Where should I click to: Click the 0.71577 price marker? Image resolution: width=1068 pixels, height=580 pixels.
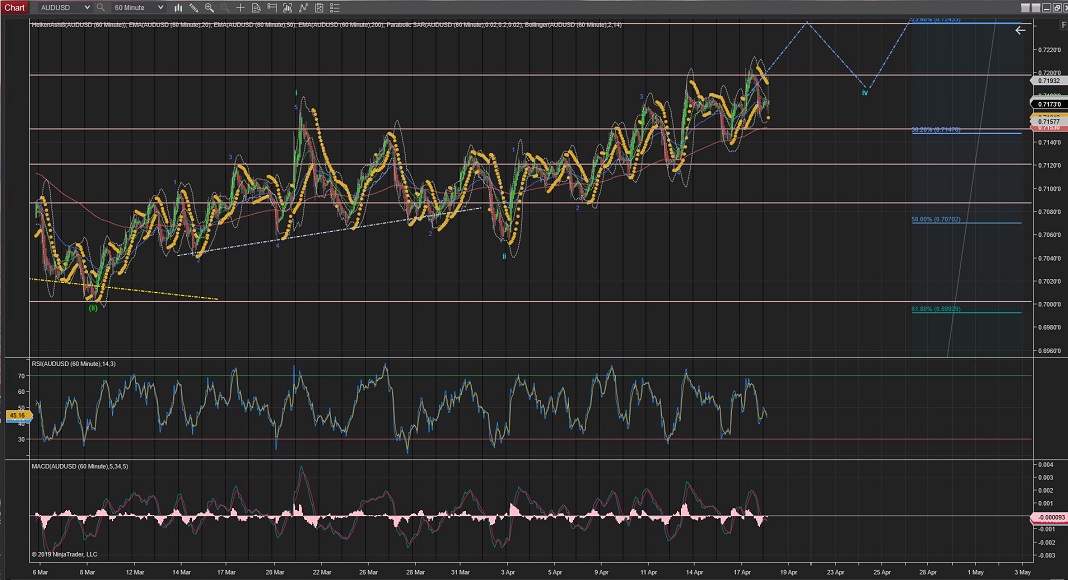1048,122
